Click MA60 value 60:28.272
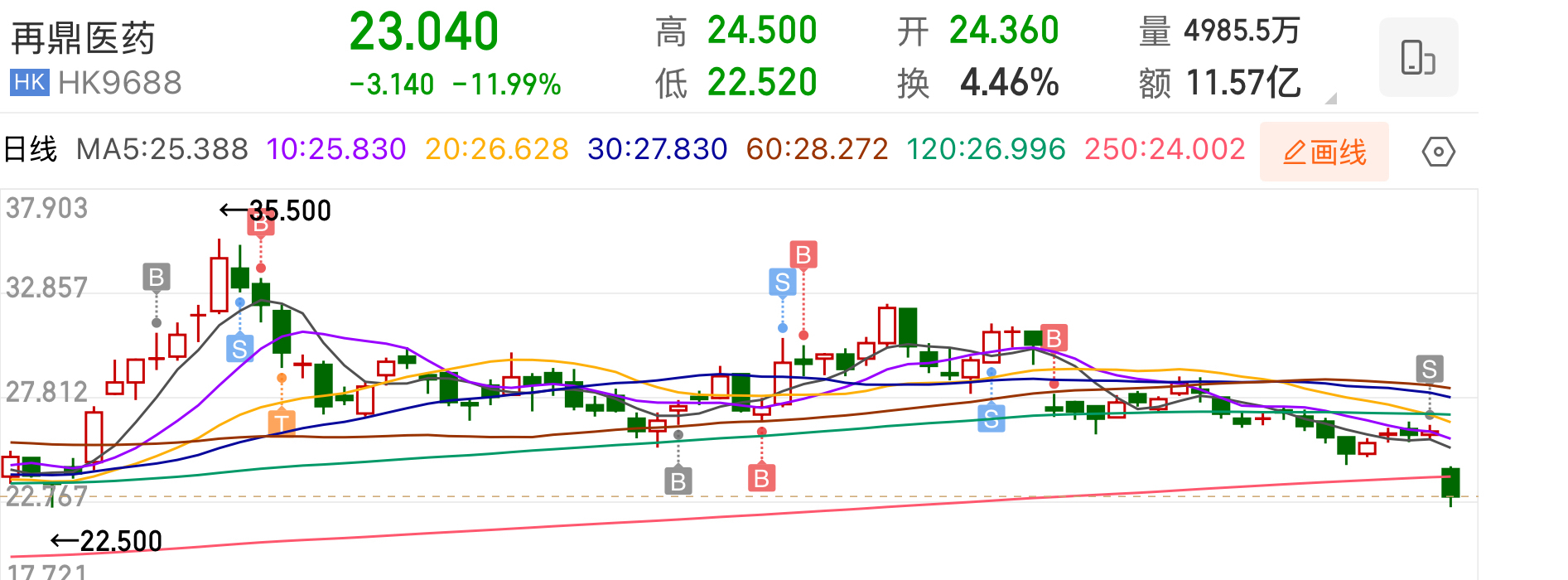Viewport: 1568px width, 580px height. click(x=818, y=149)
